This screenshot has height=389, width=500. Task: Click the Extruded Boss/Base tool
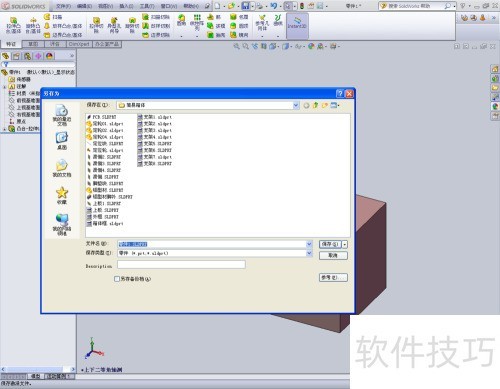click(x=14, y=25)
